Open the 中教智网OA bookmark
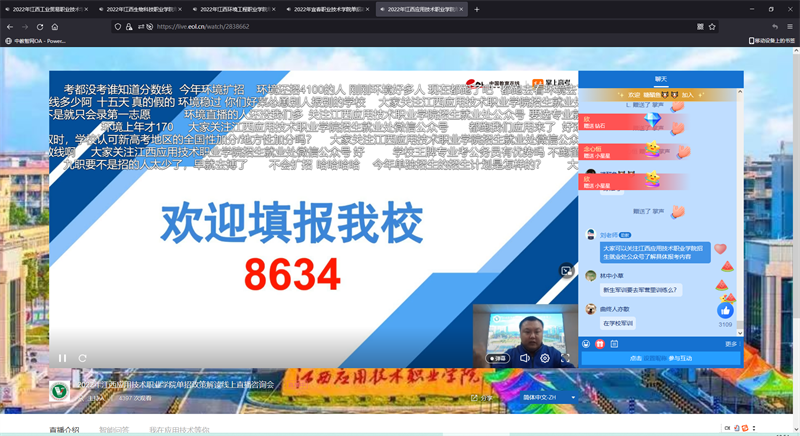The width and height of the screenshot is (800, 436). pos(36,41)
